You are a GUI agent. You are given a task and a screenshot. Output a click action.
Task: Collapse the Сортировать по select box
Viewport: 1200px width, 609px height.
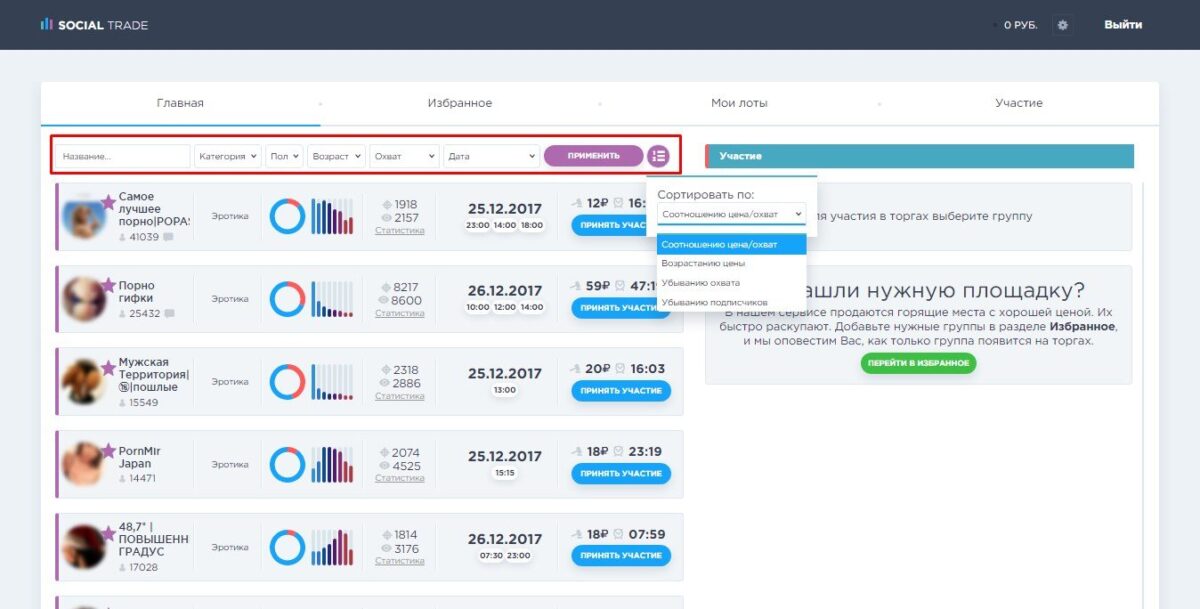tap(731, 214)
